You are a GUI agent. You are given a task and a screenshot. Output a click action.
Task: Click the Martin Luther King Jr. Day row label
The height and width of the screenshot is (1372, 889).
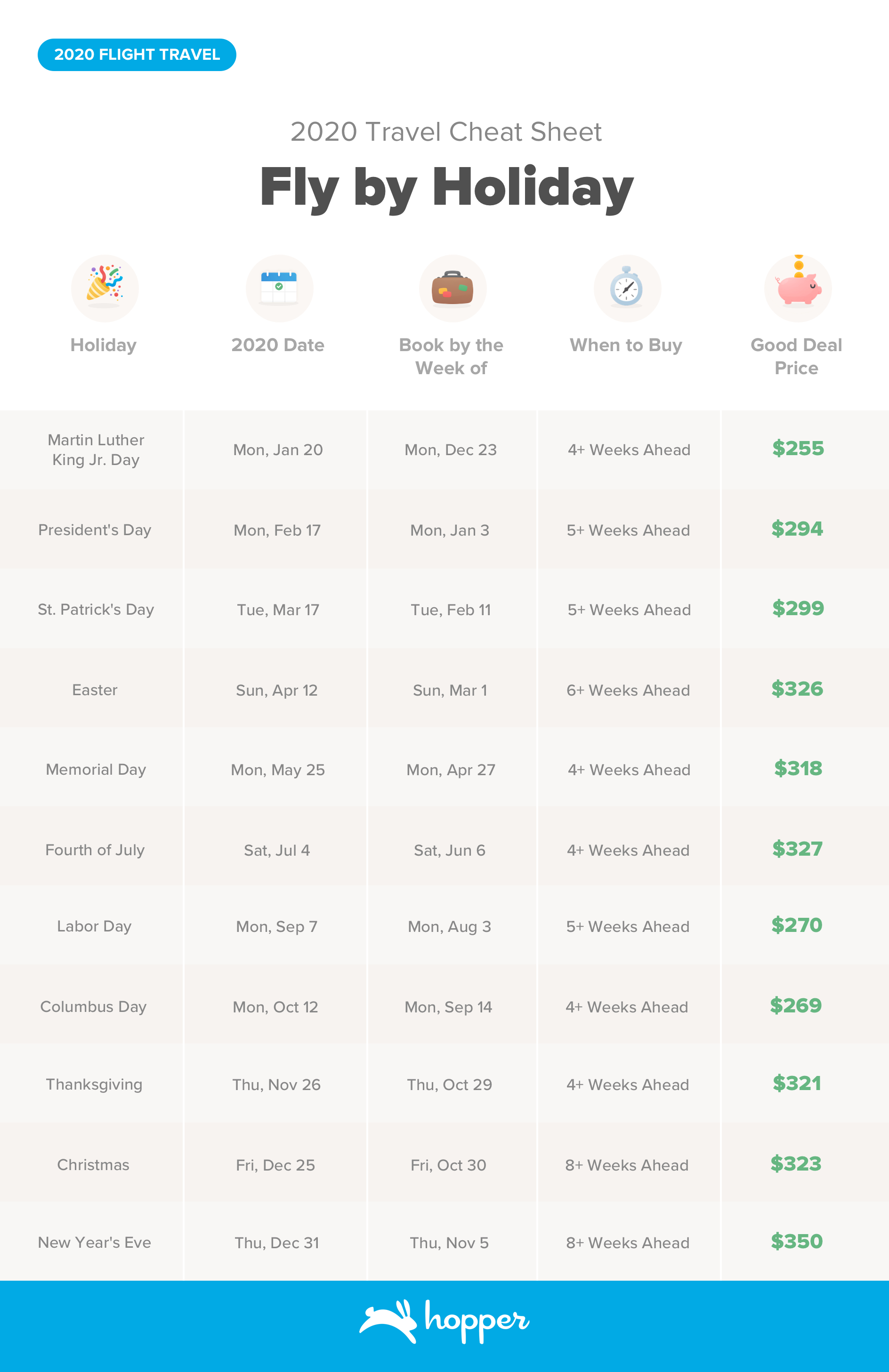pos(96,449)
